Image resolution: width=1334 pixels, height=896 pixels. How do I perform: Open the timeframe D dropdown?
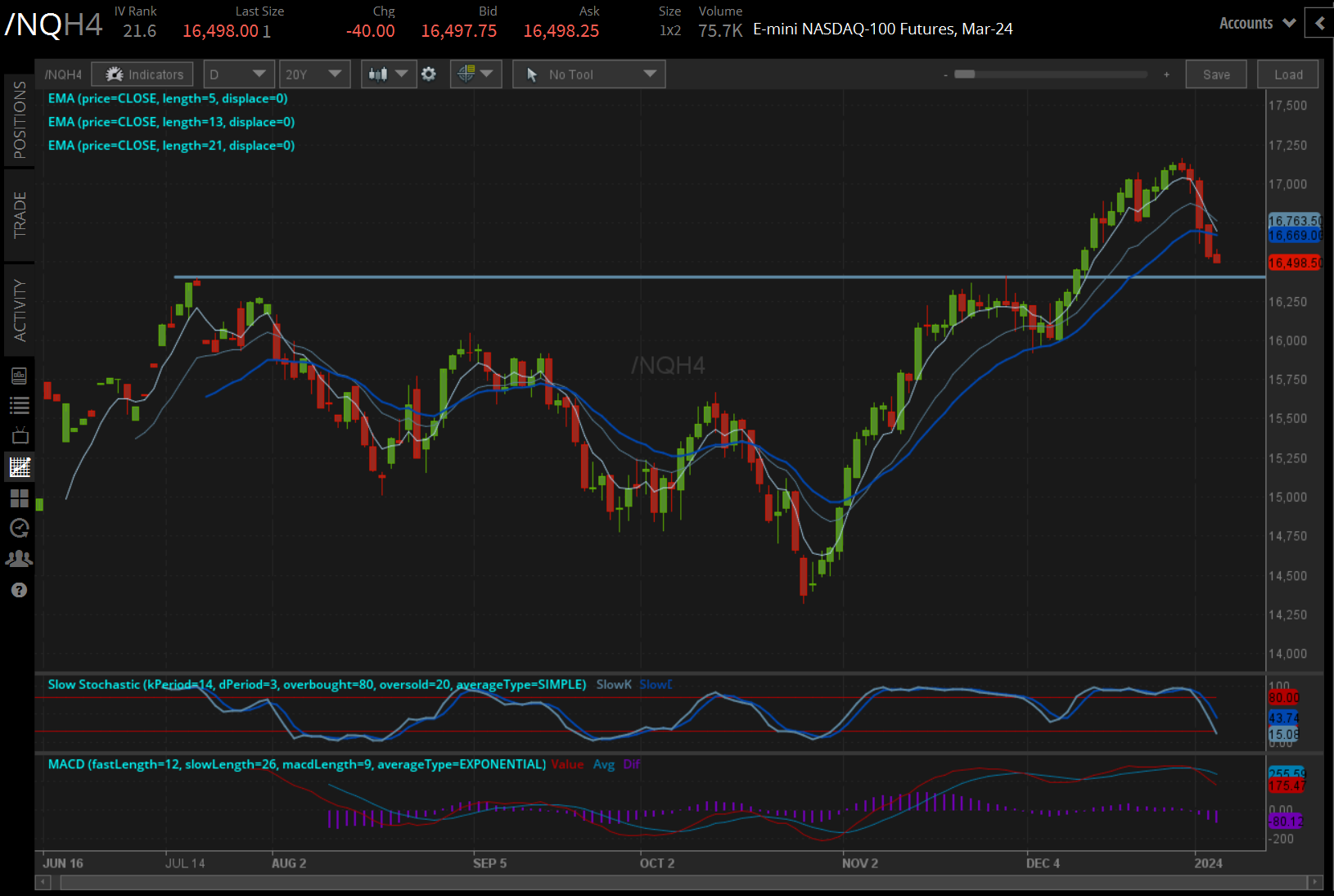click(238, 74)
